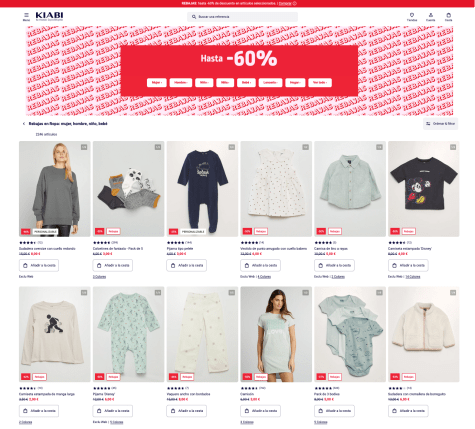This screenshot has height=429, width=475.
Task: Open the Cesta shopping basket icon
Action: coord(449,17)
